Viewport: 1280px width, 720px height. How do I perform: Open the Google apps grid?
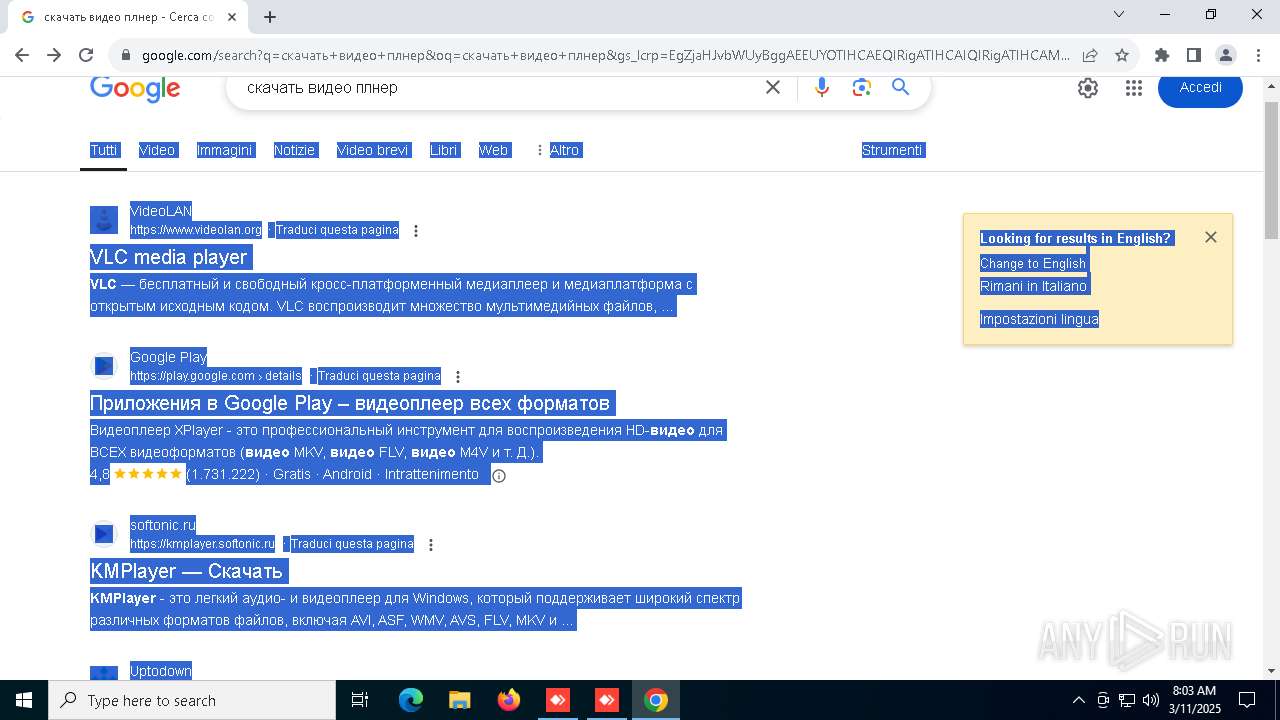coord(1133,88)
